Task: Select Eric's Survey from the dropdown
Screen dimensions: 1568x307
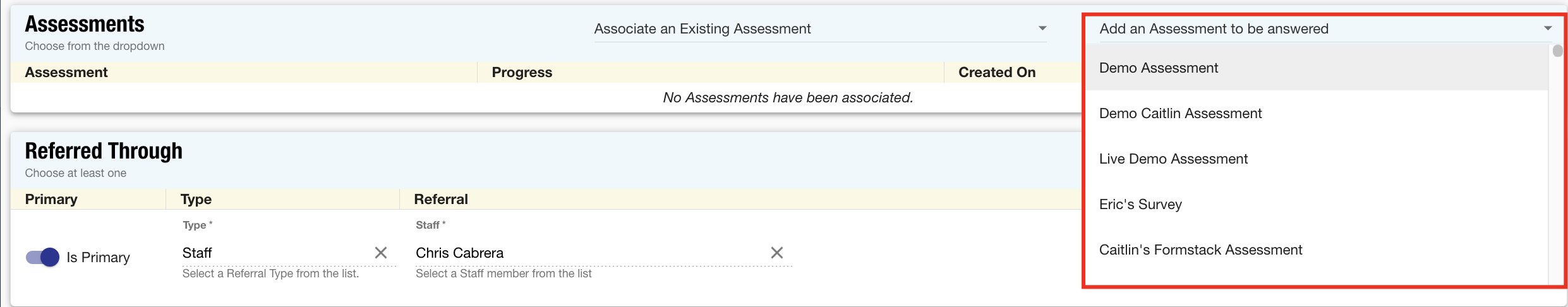Action: (x=1140, y=205)
